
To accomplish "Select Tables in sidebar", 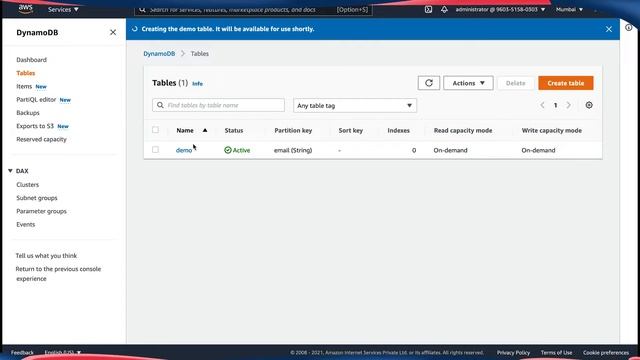I will point(26,73).
